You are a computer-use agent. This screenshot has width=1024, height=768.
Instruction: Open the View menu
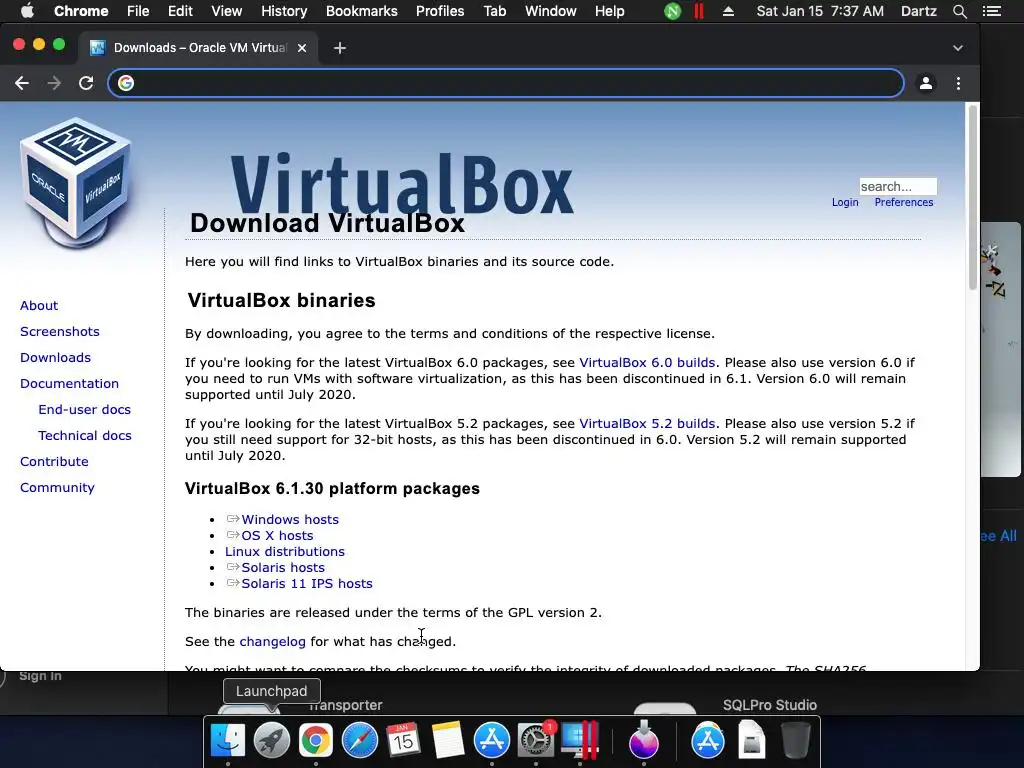pyautogui.click(x=227, y=11)
